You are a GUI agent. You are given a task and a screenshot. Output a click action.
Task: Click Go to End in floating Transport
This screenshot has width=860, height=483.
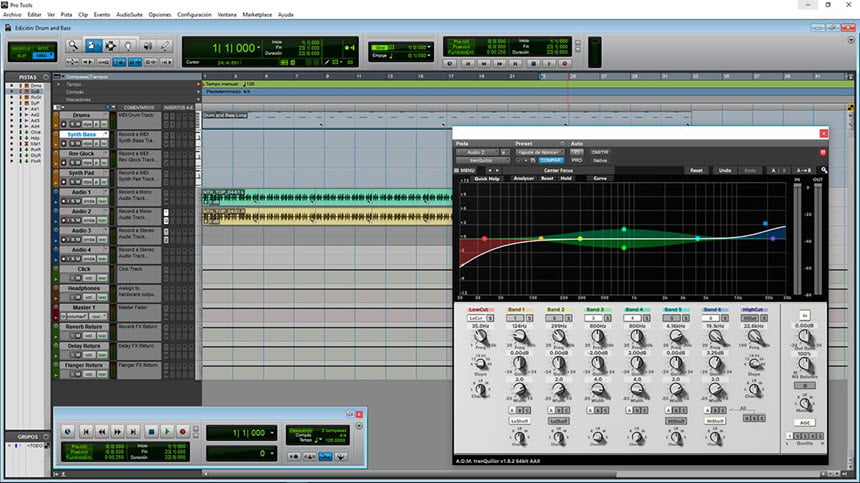[x=133, y=432]
